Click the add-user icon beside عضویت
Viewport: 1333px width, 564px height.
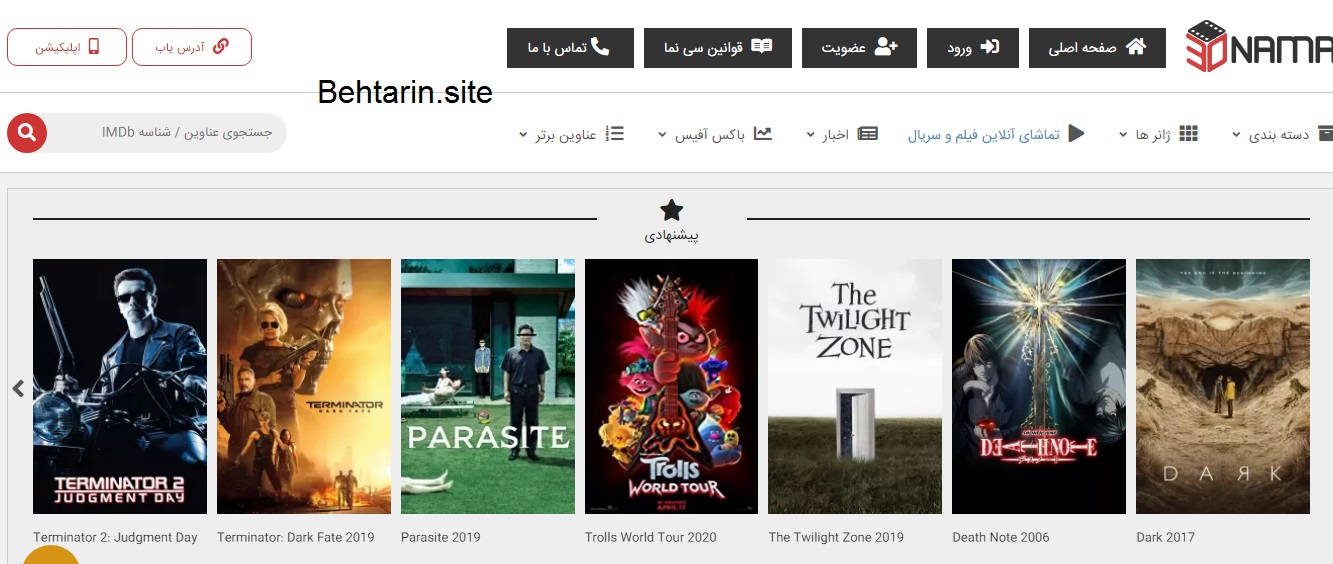(886, 47)
